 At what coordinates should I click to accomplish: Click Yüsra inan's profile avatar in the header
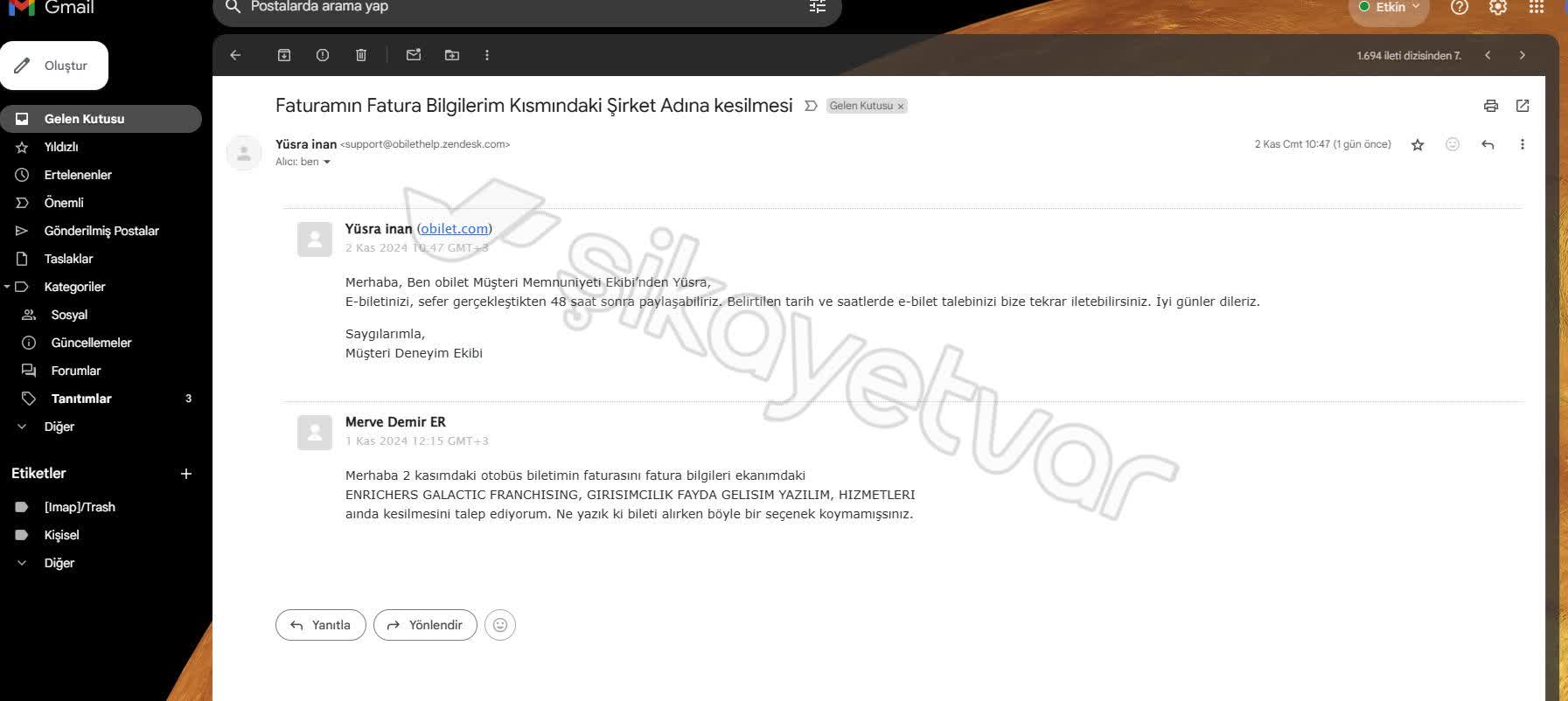(x=244, y=153)
